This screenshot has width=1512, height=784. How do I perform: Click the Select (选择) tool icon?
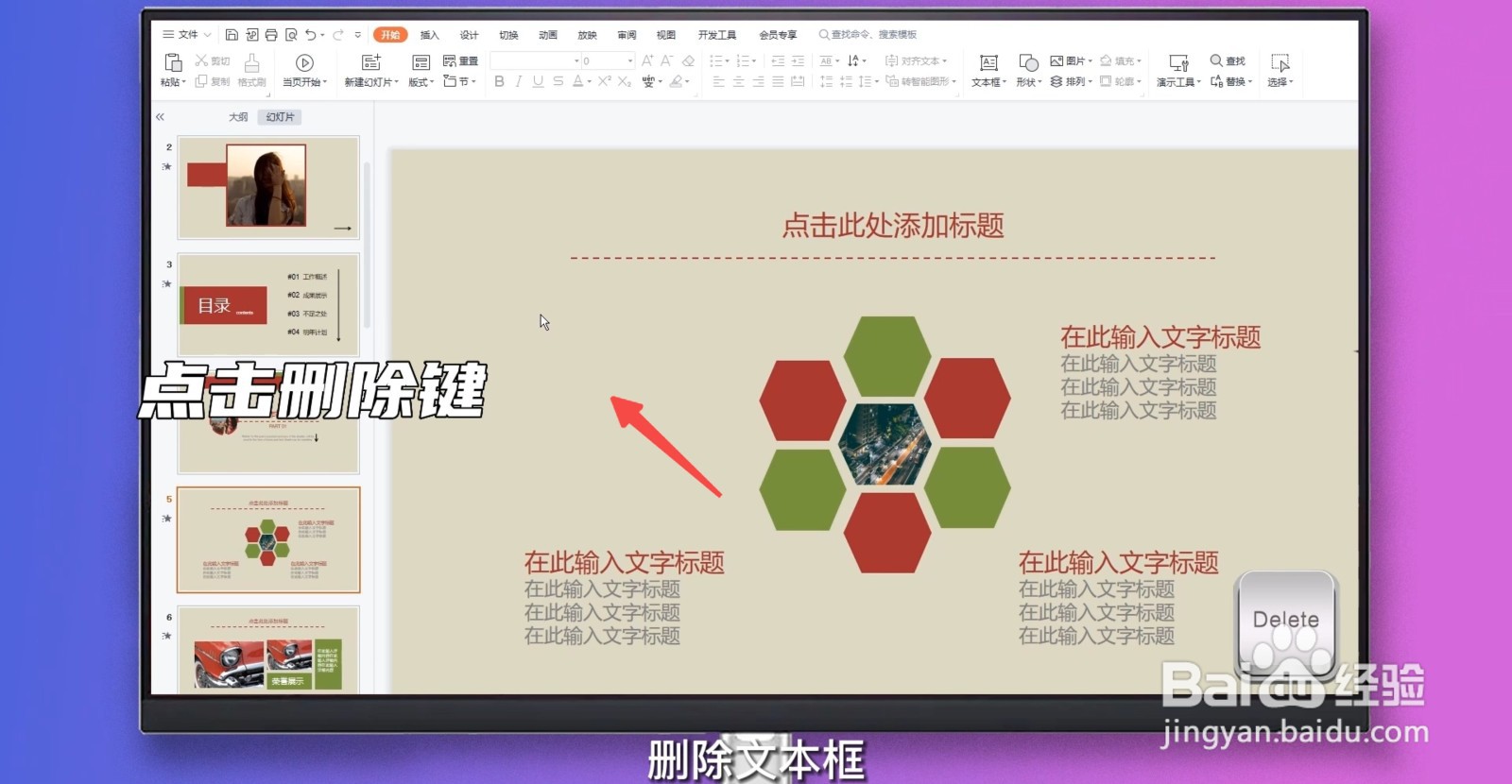click(x=1280, y=63)
